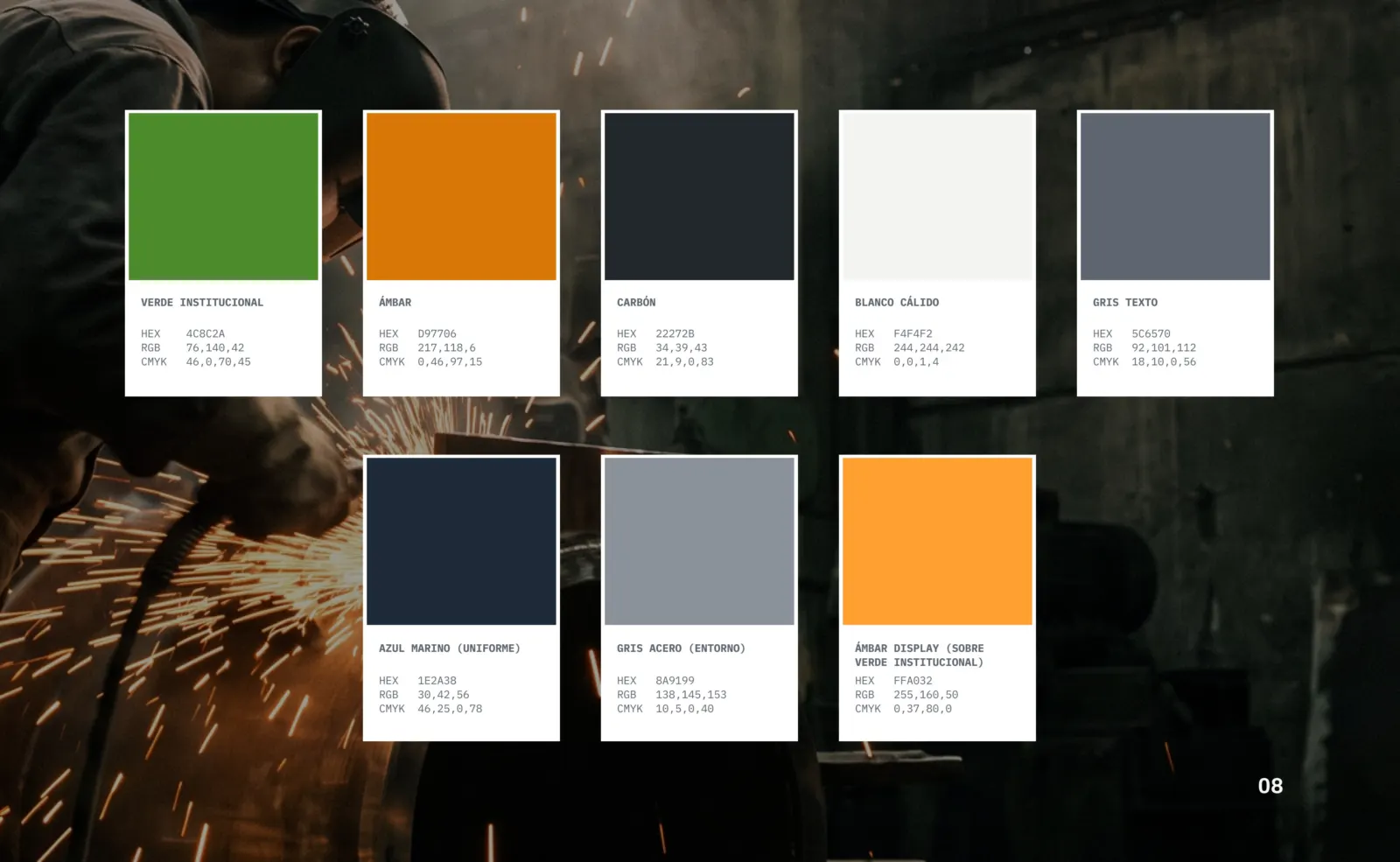Click RGB value 255,160,50
The image size is (1400, 862).
pyautogui.click(x=926, y=695)
